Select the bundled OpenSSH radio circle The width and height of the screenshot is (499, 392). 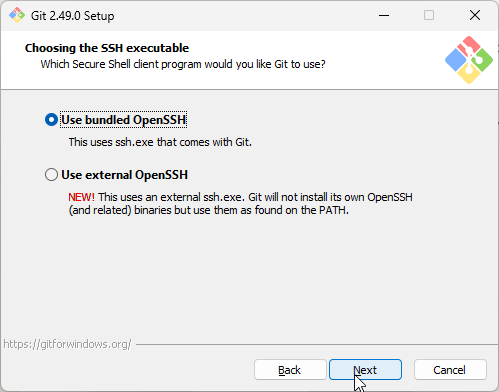[x=51, y=120]
